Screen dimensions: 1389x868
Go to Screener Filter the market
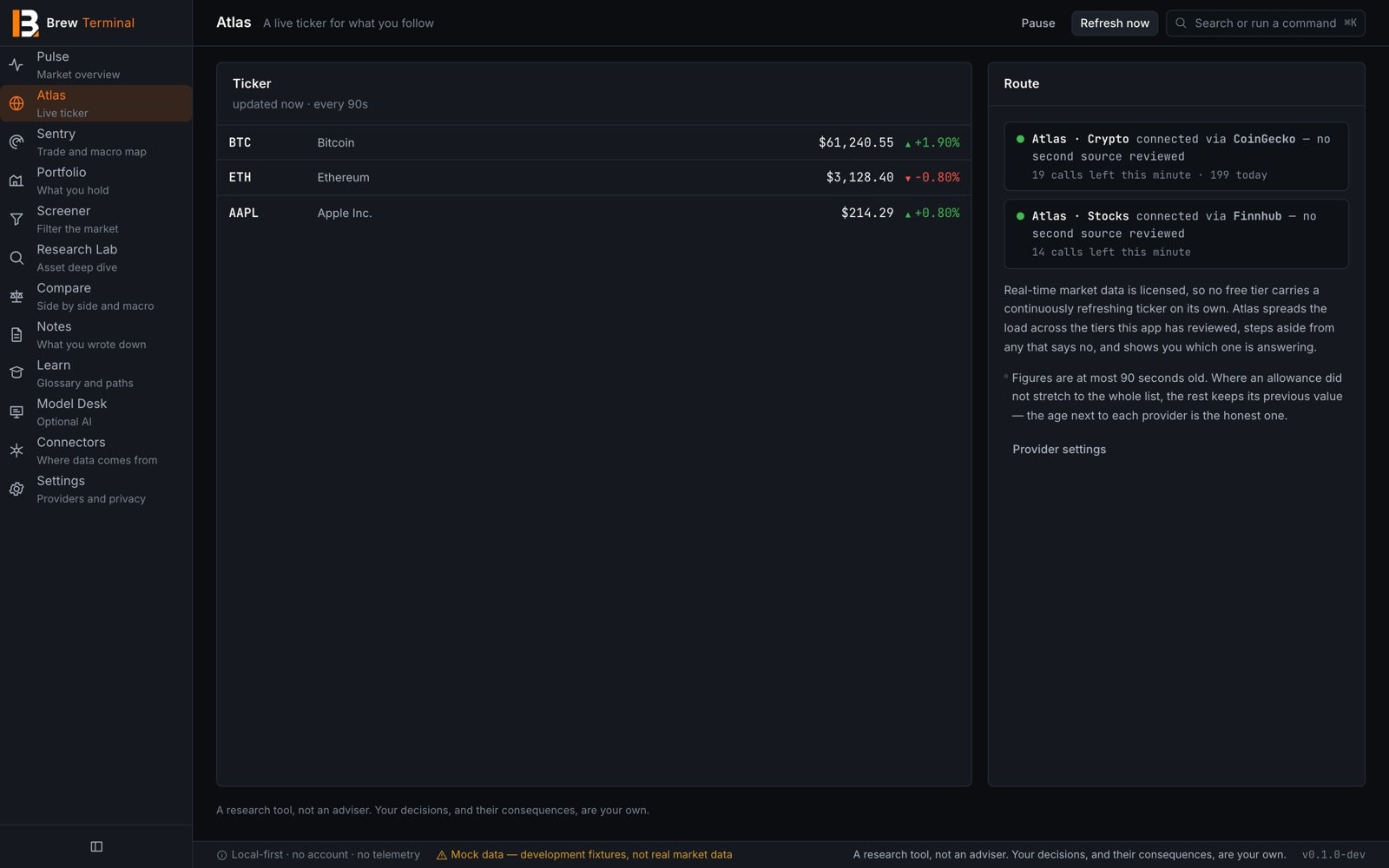(x=95, y=220)
